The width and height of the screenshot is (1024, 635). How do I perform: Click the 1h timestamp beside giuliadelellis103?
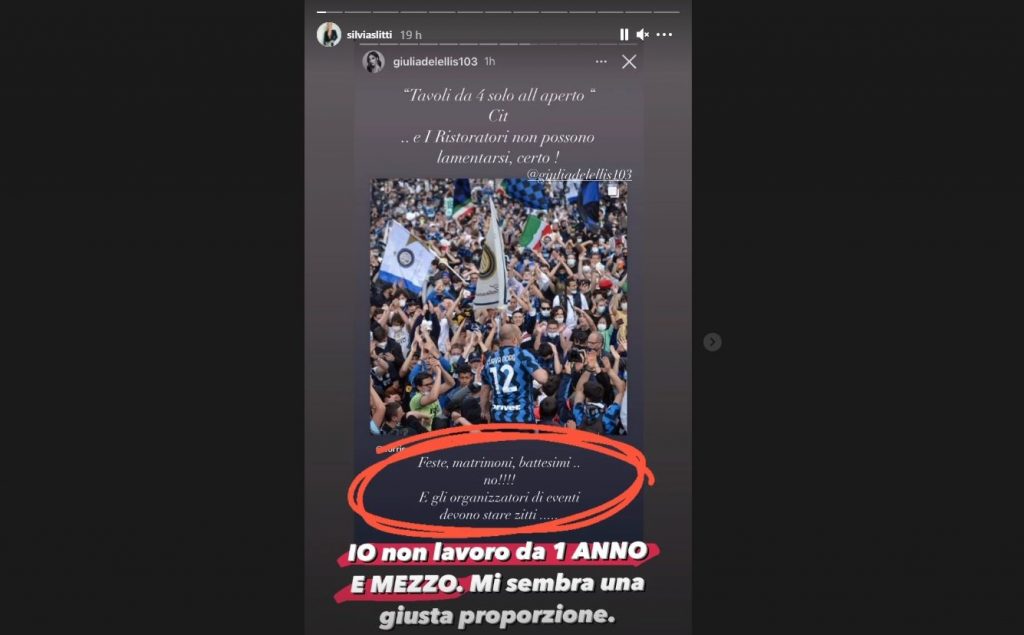tap(490, 61)
